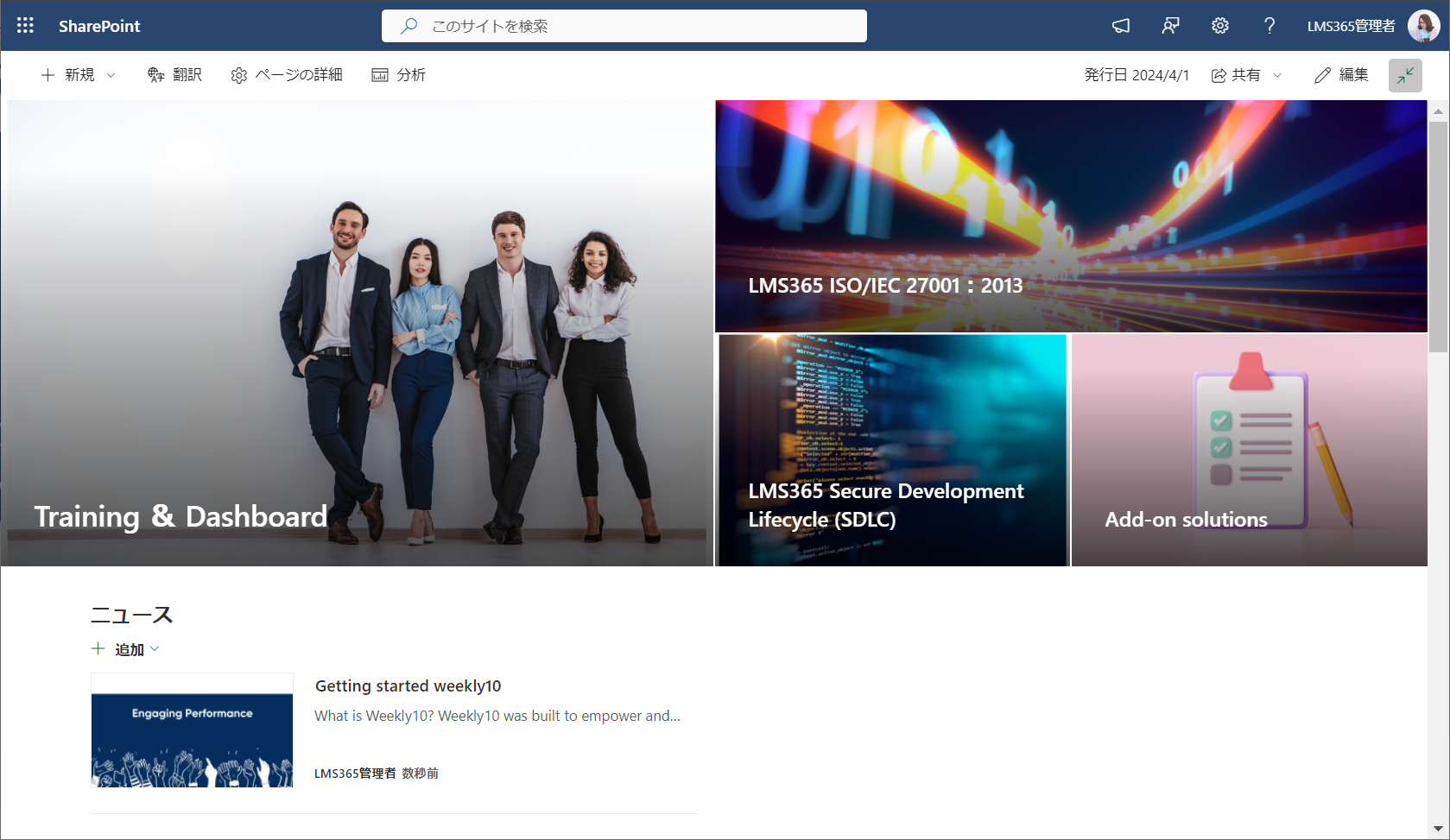Open ページの詳細 page details
Screen dimensions: 1450x840
pos(287,75)
